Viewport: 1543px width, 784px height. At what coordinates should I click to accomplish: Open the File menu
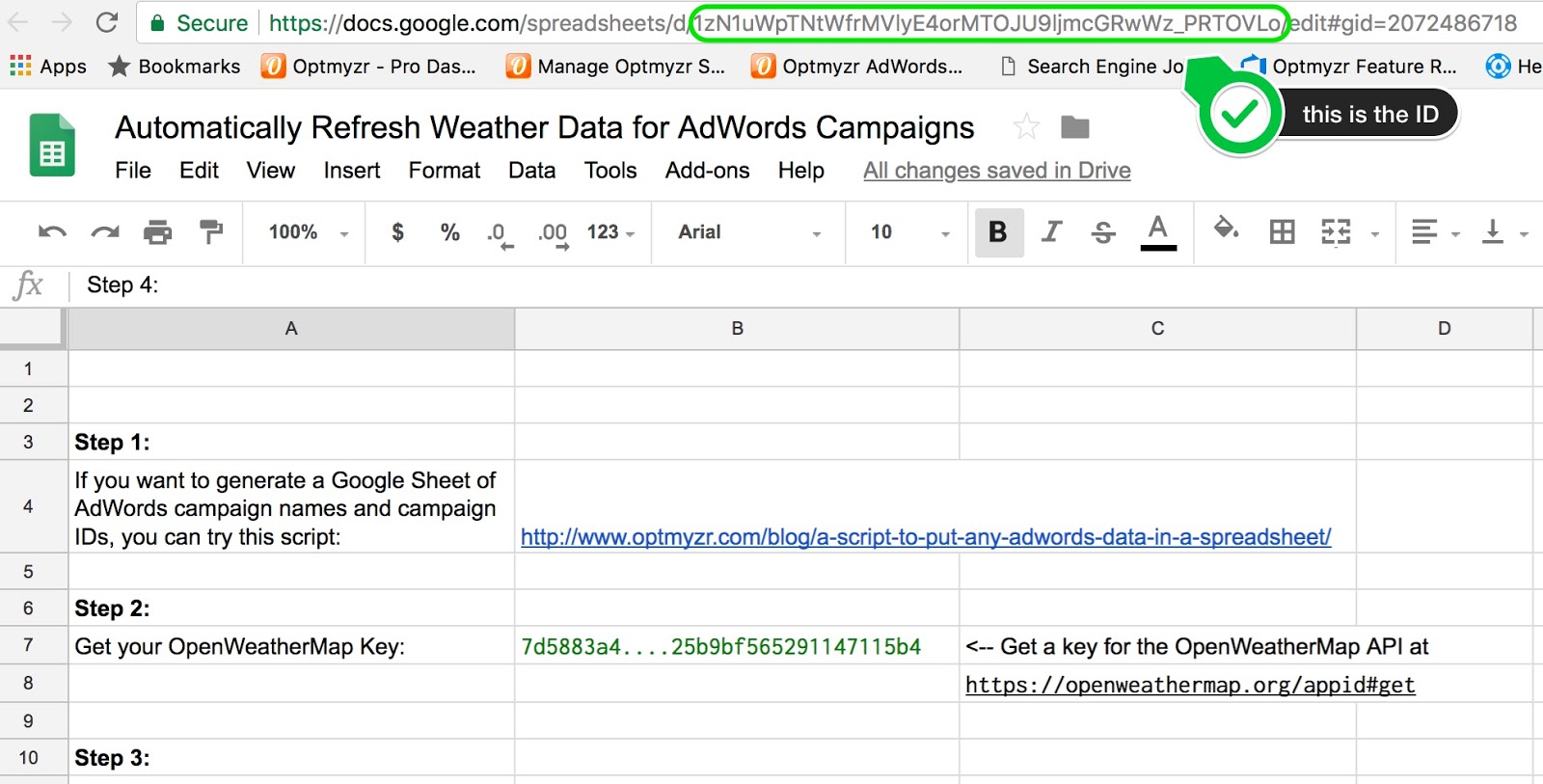tap(133, 171)
